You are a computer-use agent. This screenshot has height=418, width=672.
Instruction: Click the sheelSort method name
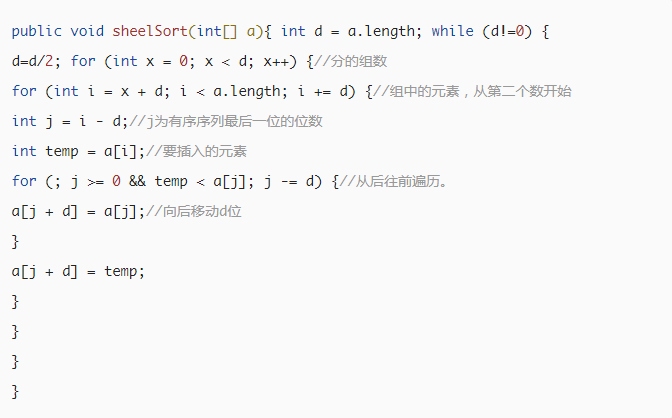(x=150, y=31)
